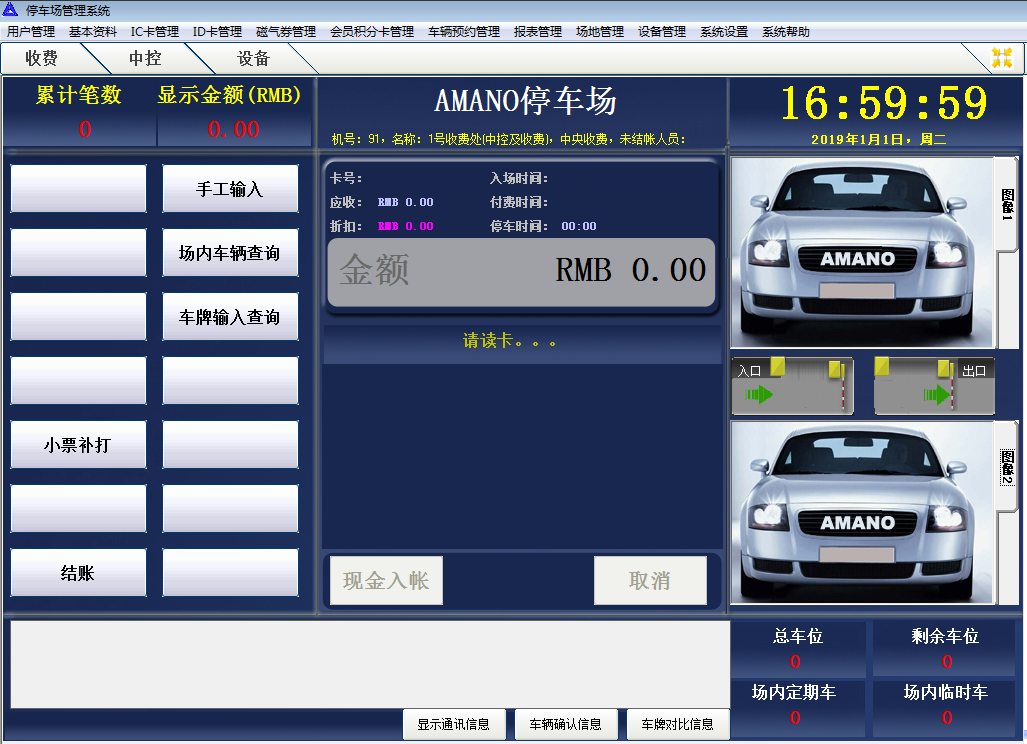Click the 出口 exit gate icon
This screenshot has height=744, width=1027.
point(934,386)
